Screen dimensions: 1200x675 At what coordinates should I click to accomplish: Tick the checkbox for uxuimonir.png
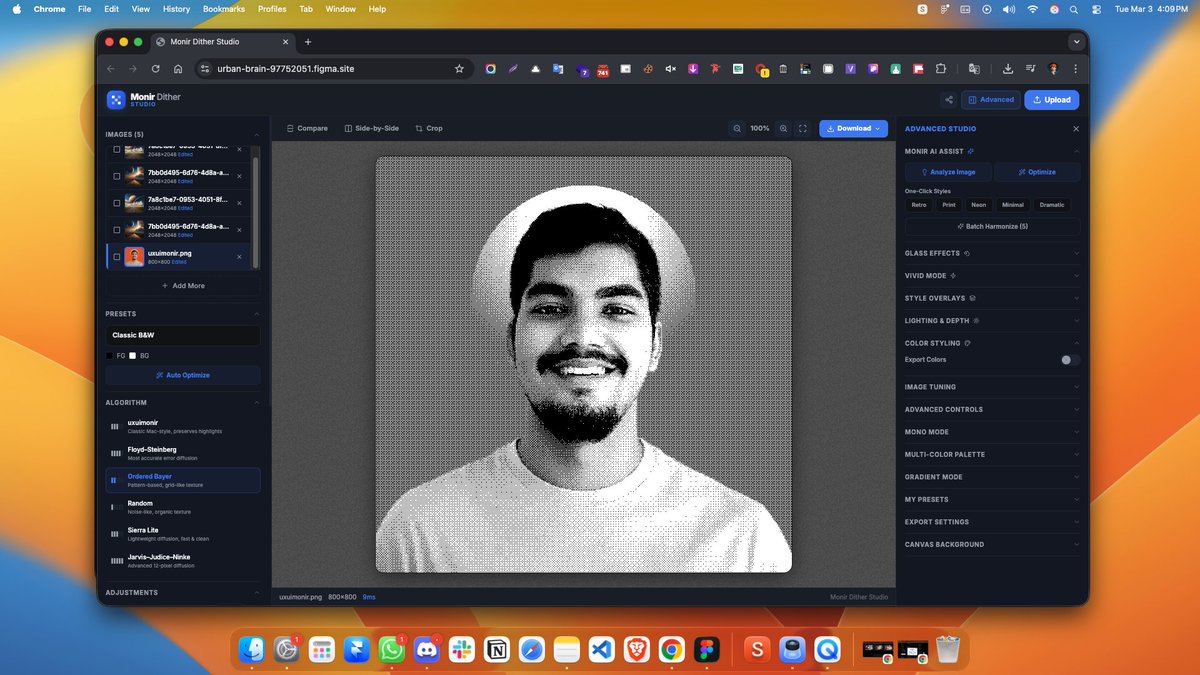[117, 257]
